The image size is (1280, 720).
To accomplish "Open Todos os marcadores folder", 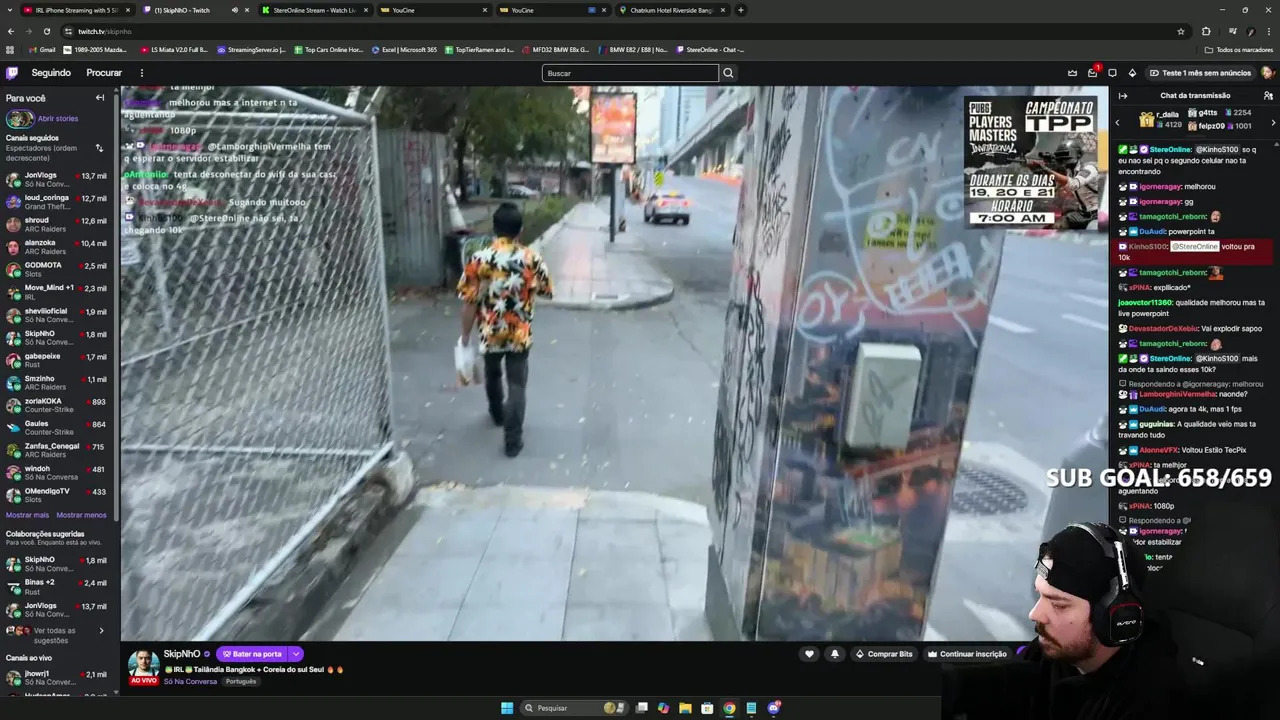I will pos(1239,49).
